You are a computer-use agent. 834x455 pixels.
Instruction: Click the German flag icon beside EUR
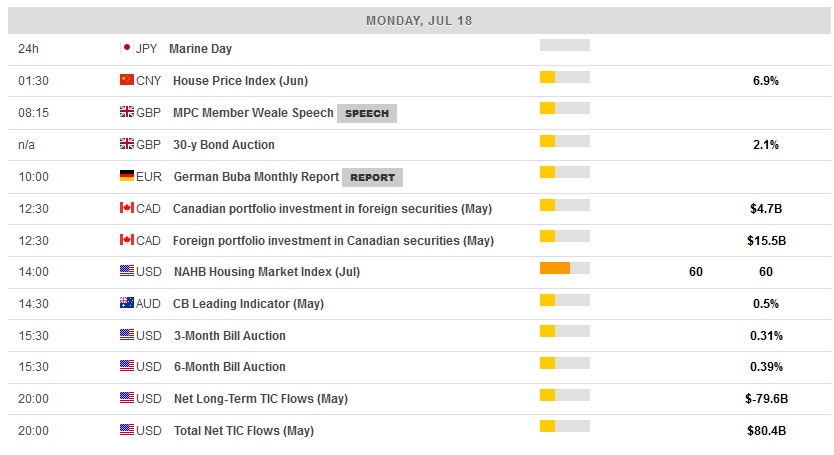click(126, 176)
